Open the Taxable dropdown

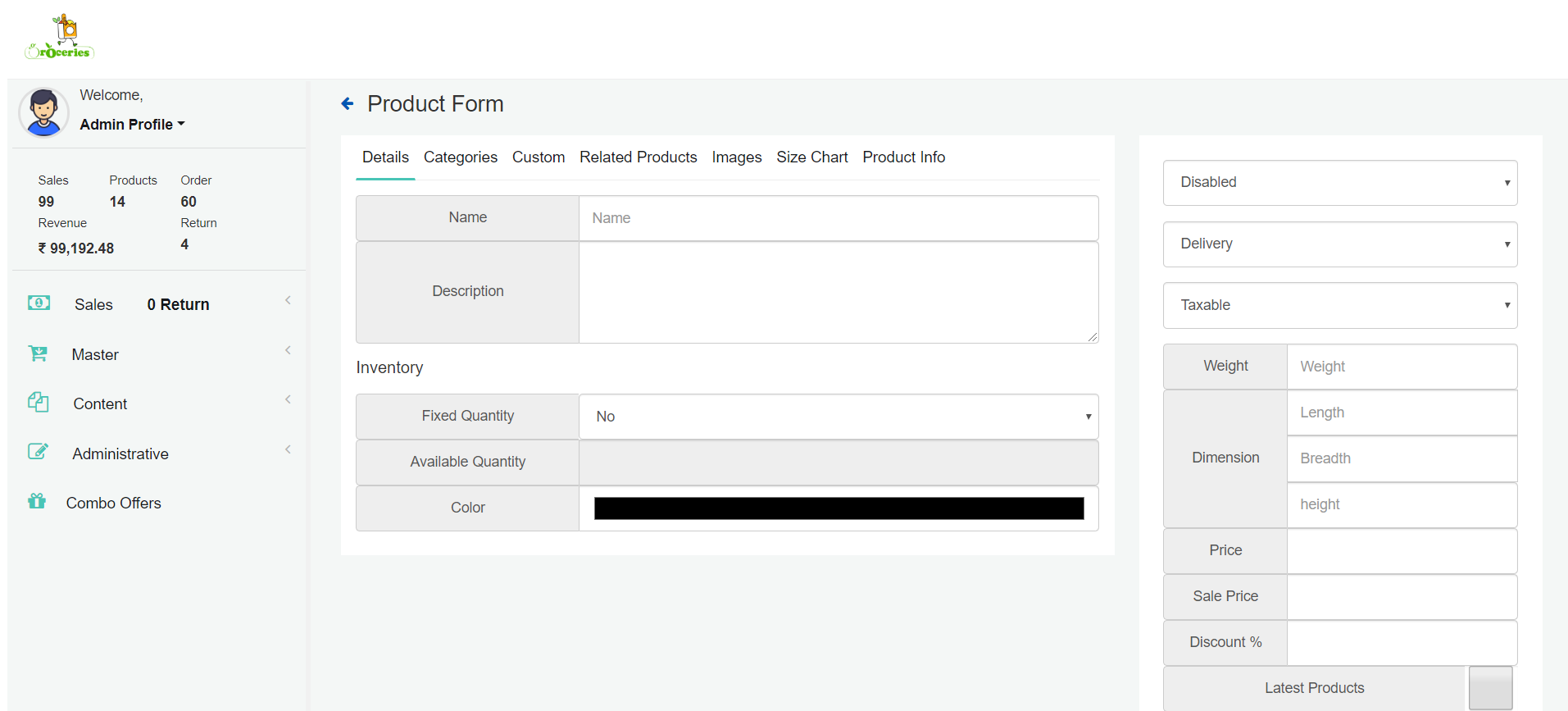[1340, 306]
